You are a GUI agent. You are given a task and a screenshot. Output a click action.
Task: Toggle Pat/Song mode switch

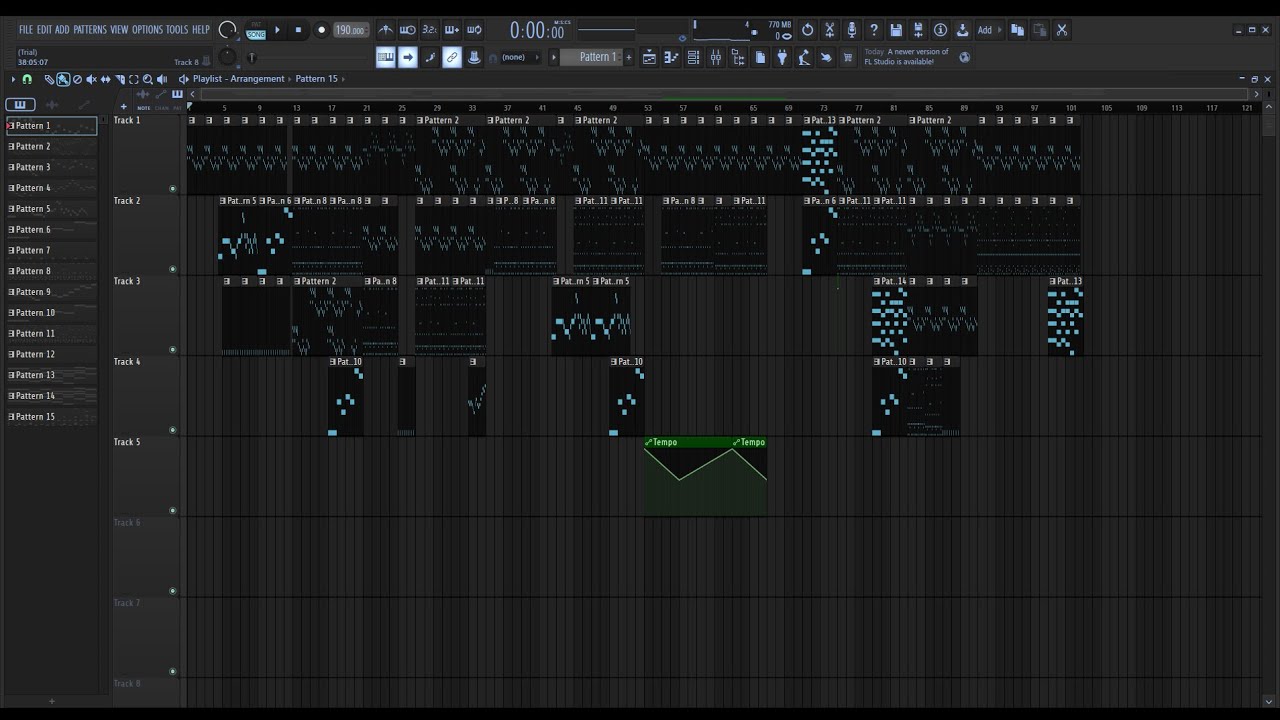256,30
